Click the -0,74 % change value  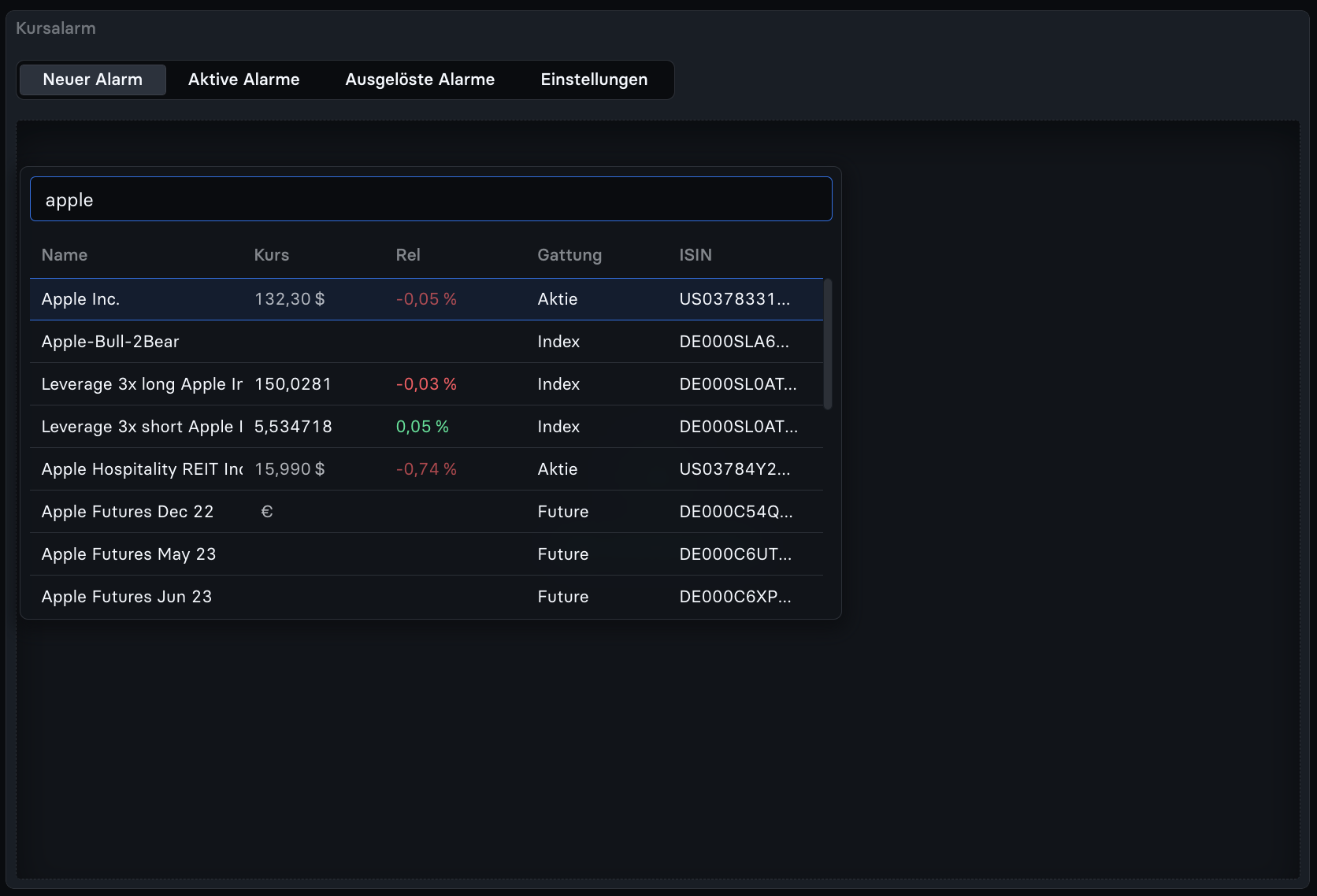coord(426,469)
